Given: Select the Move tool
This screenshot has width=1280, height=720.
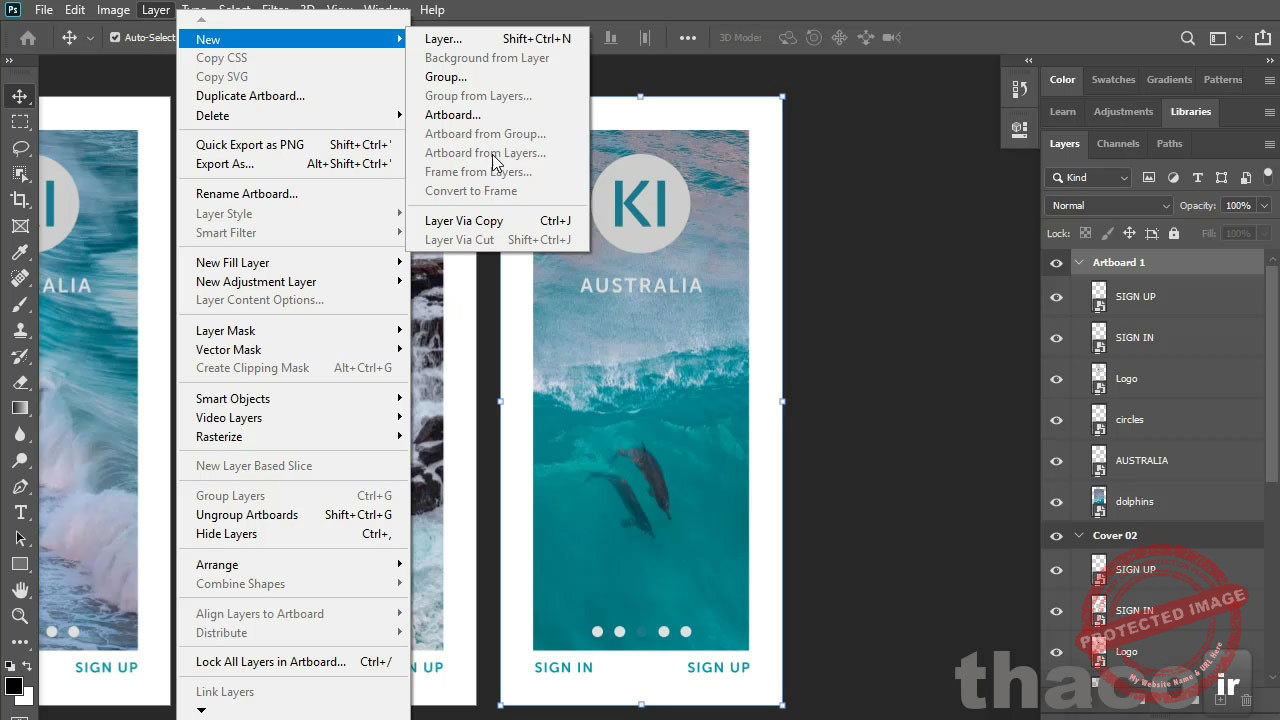Looking at the screenshot, I should (20, 97).
